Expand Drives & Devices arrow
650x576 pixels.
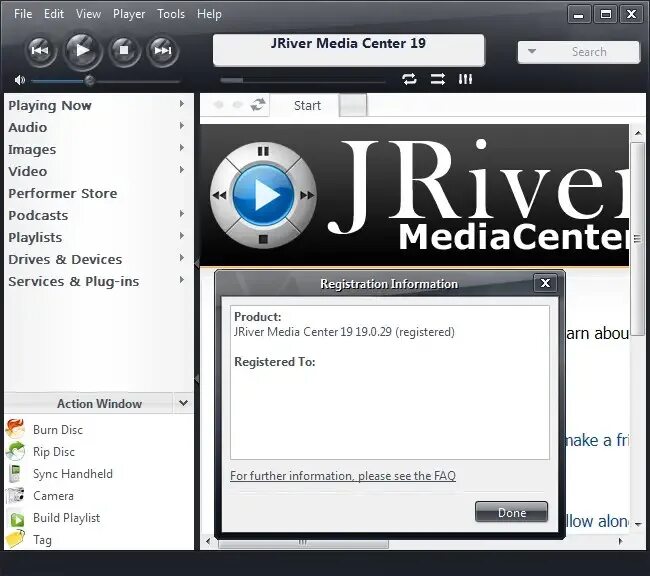182,258
